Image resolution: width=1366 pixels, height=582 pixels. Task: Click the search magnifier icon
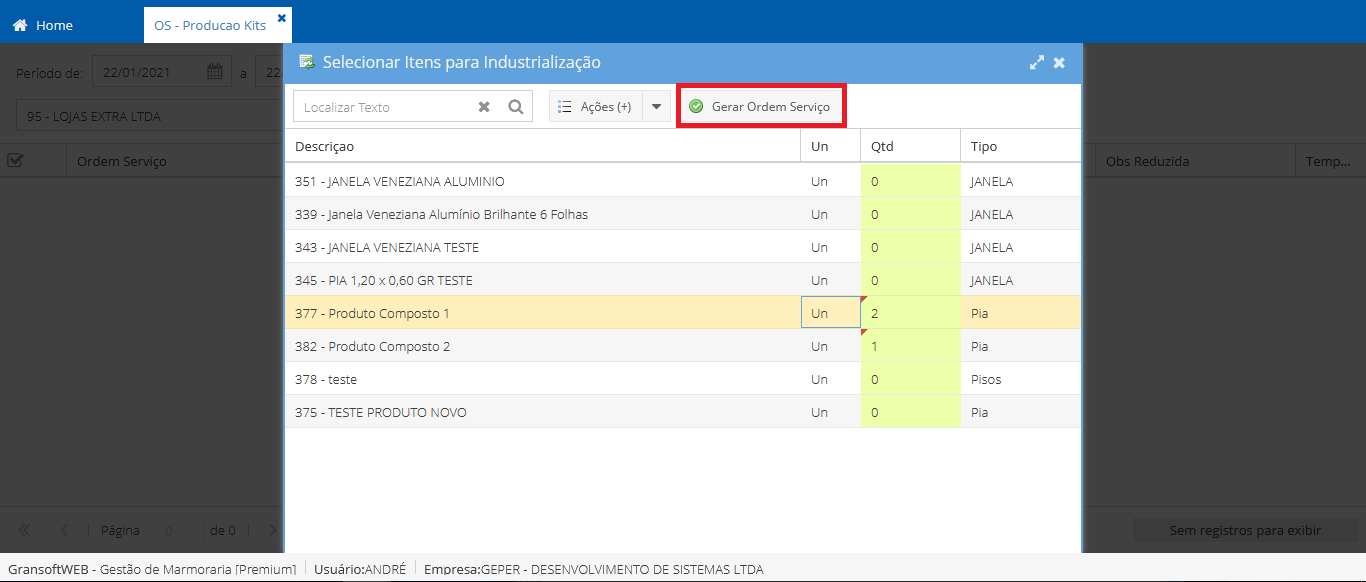(x=516, y=107)
